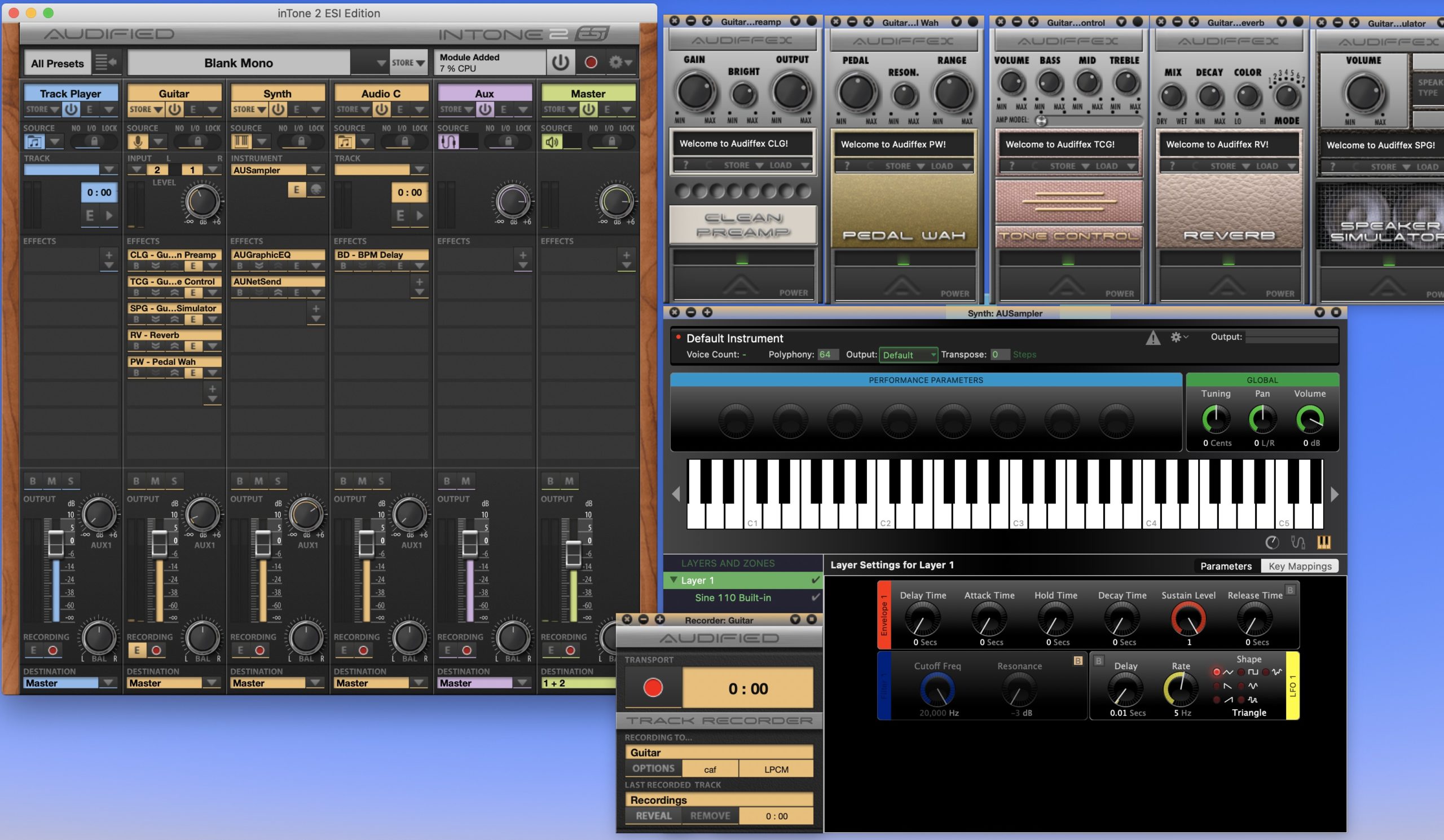Open the Aux destination Master dropdown

(521, 683)
